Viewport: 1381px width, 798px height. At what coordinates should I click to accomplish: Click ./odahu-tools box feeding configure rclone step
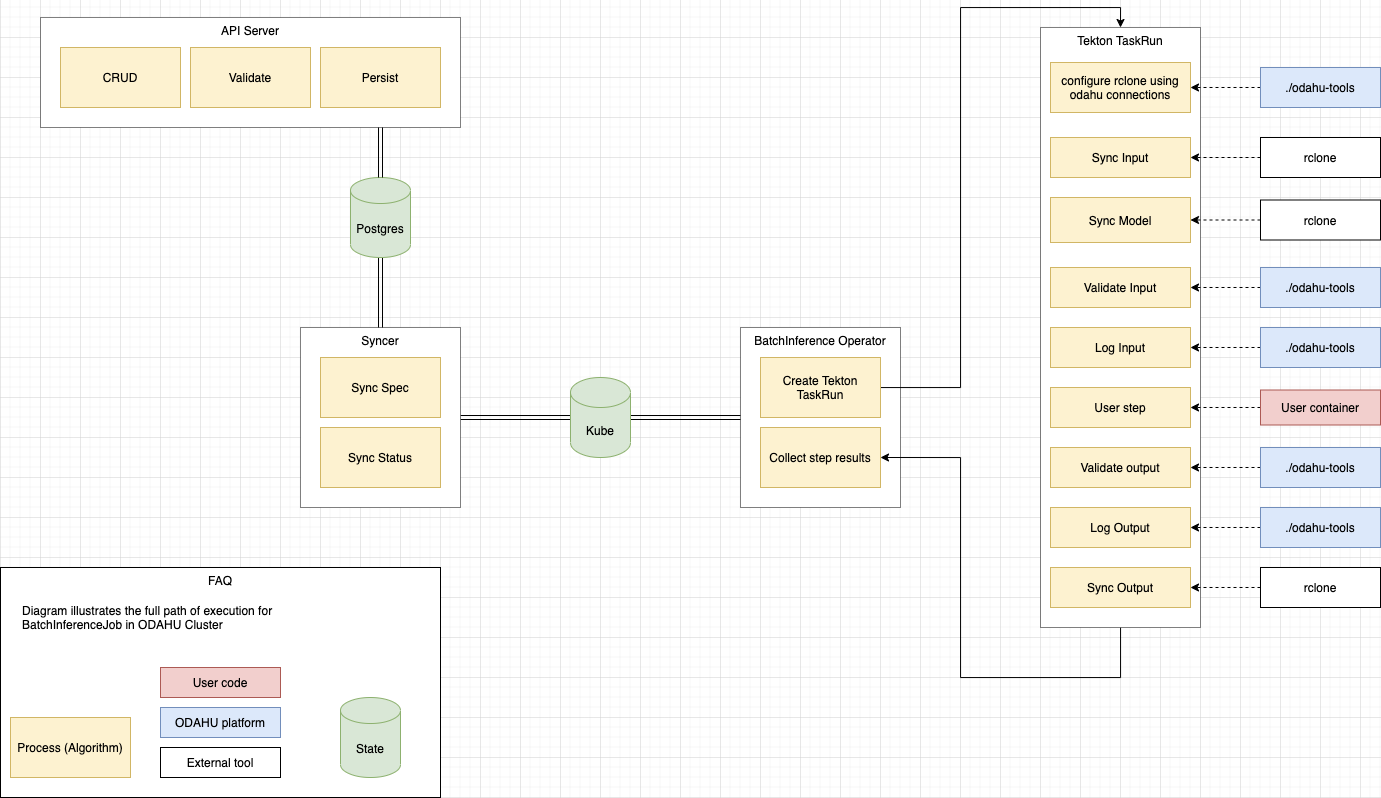point(1320,87)
